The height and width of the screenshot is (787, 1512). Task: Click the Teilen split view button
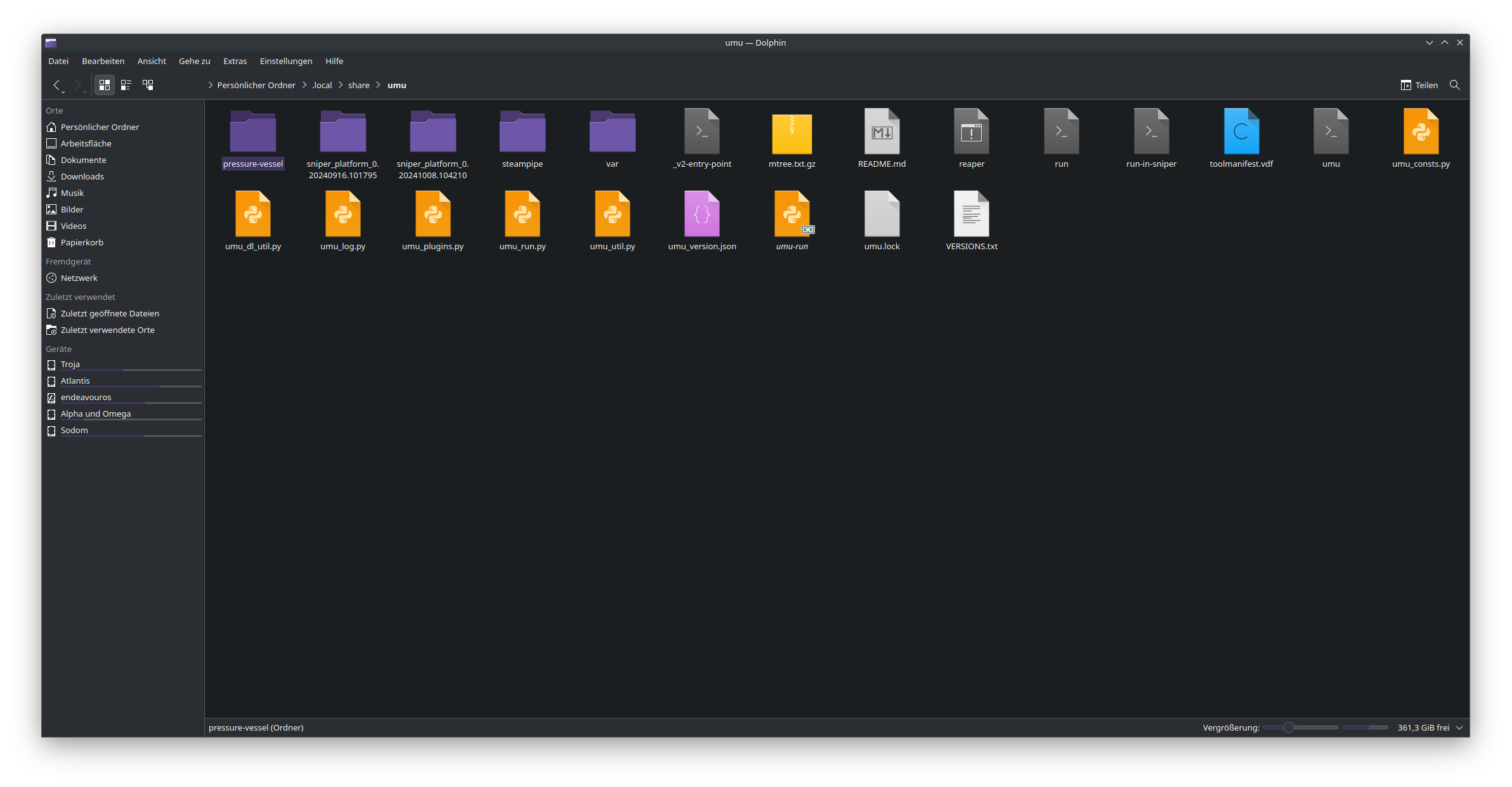coord(1419,85)
